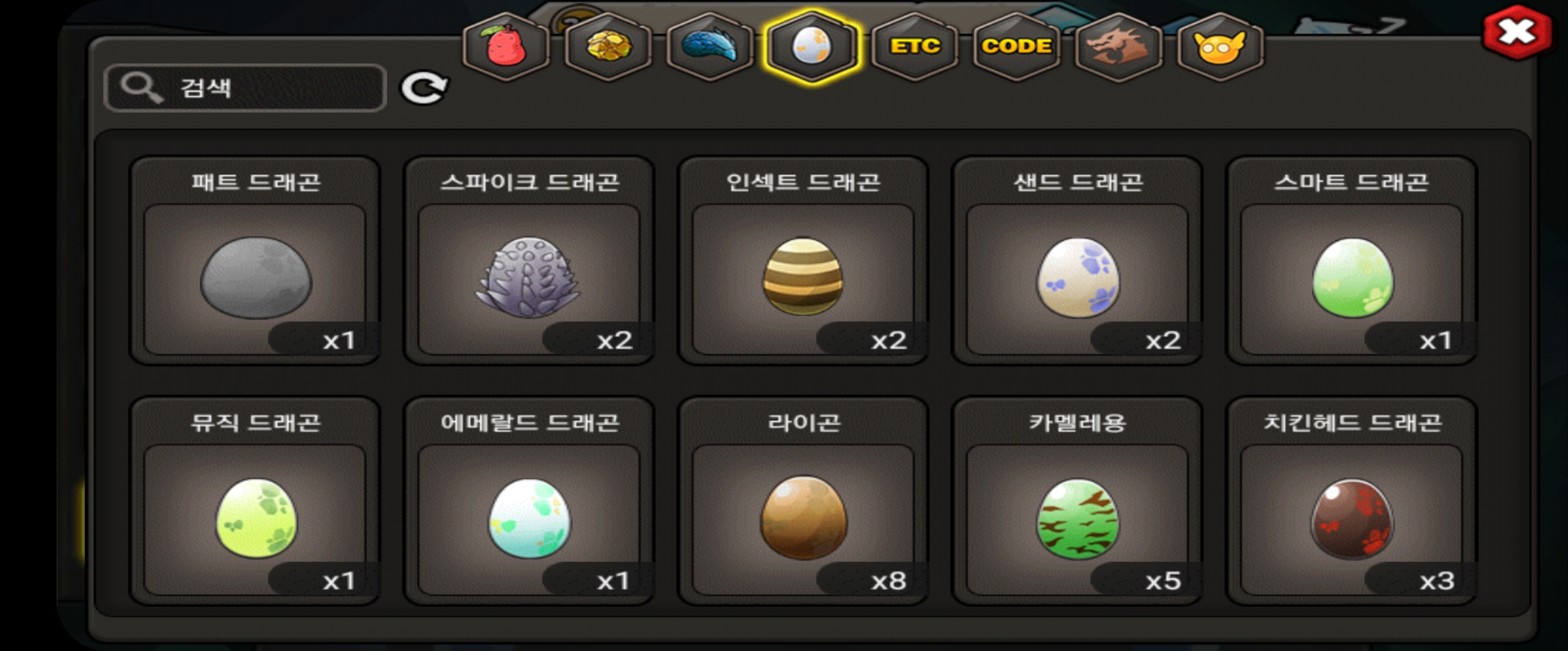Open the CODE tab
This screenshot has height=651, width=1568.
point(1016,46)
